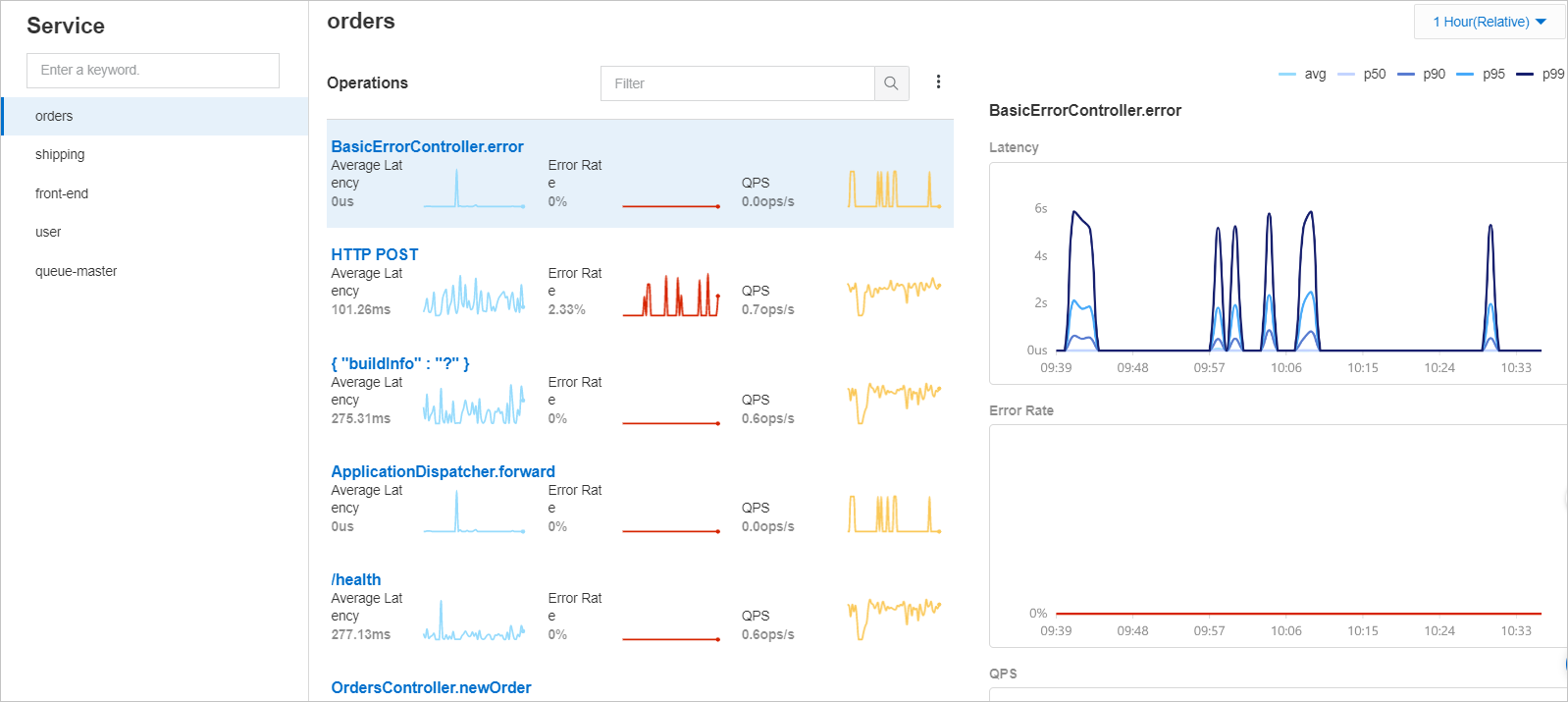Open the OrdersController.newOrder operation
The image size is (1568, 702).
[x=431, y=687]
